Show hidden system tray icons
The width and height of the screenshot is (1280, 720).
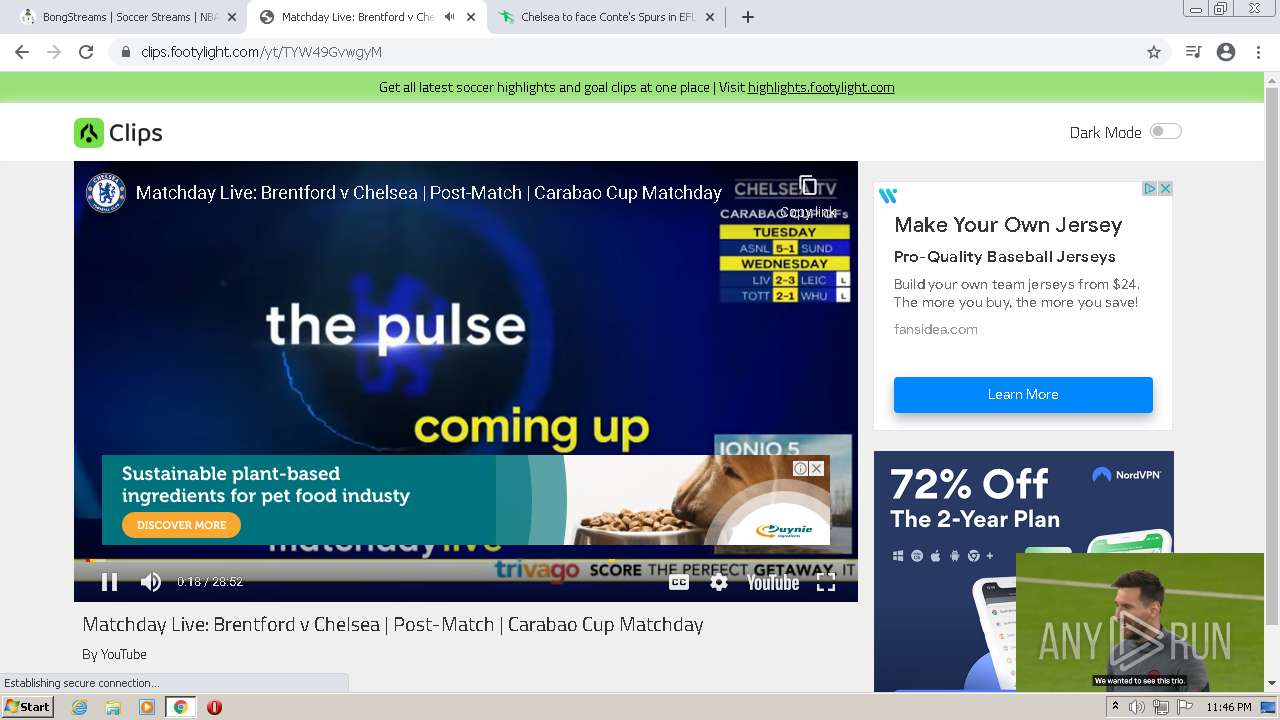coord(1115,707)
